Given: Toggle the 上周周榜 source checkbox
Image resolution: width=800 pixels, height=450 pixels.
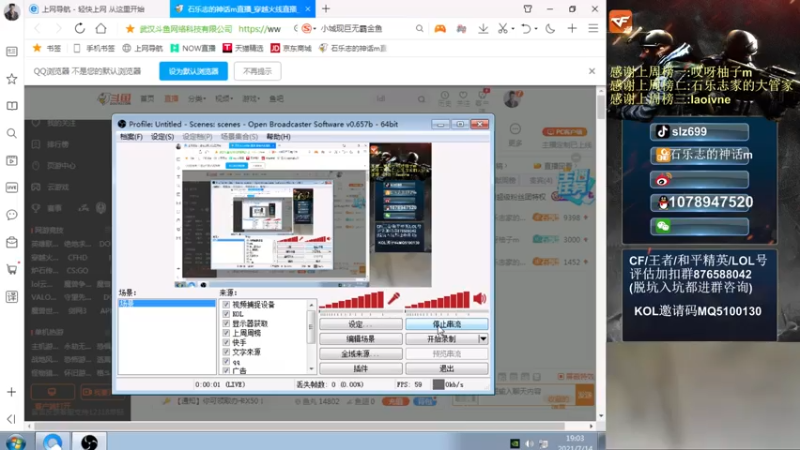Looking at the screenshot, I should click(x=226, y=333).
